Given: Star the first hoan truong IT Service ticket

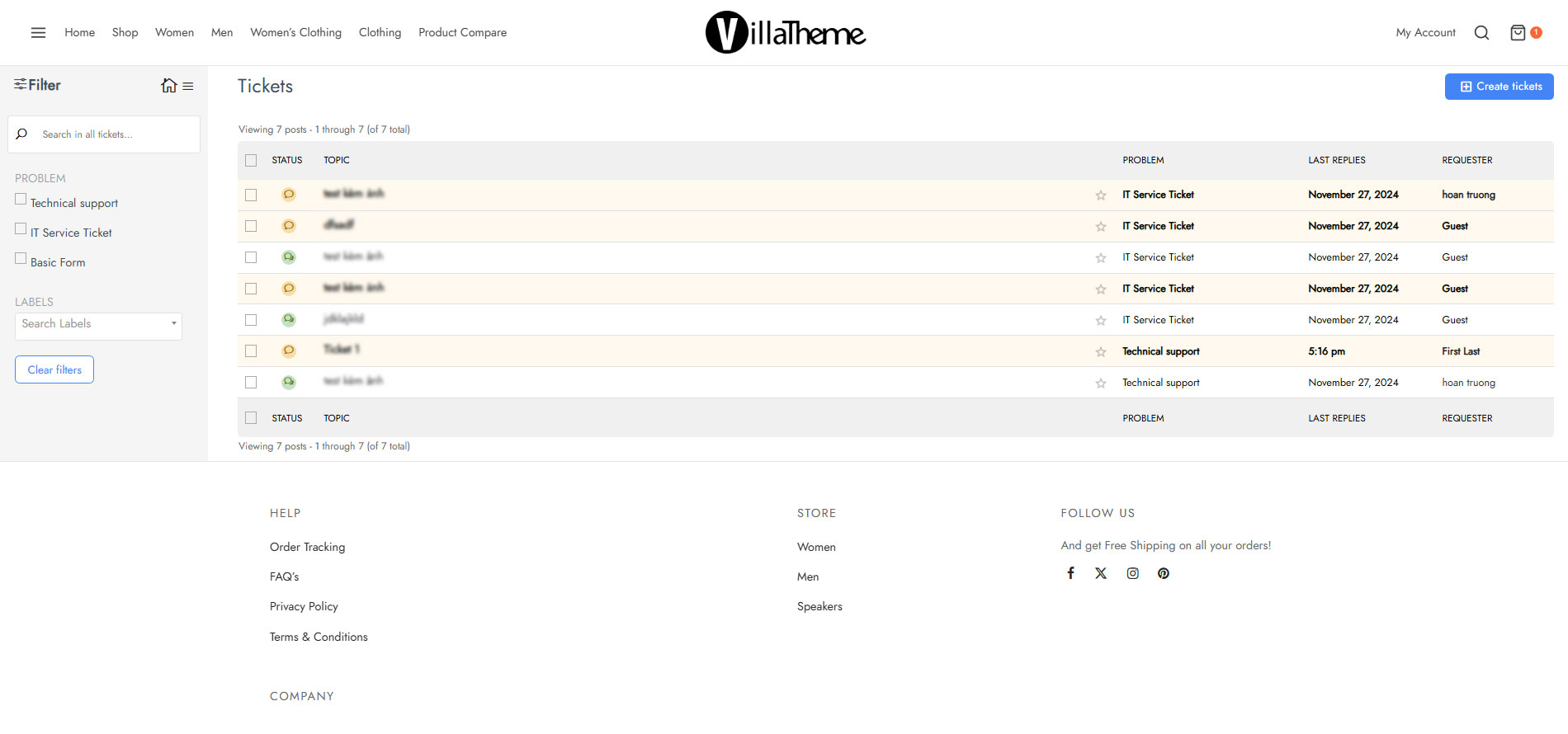Looking at the screenshot, I should [x=1100, y=195].
